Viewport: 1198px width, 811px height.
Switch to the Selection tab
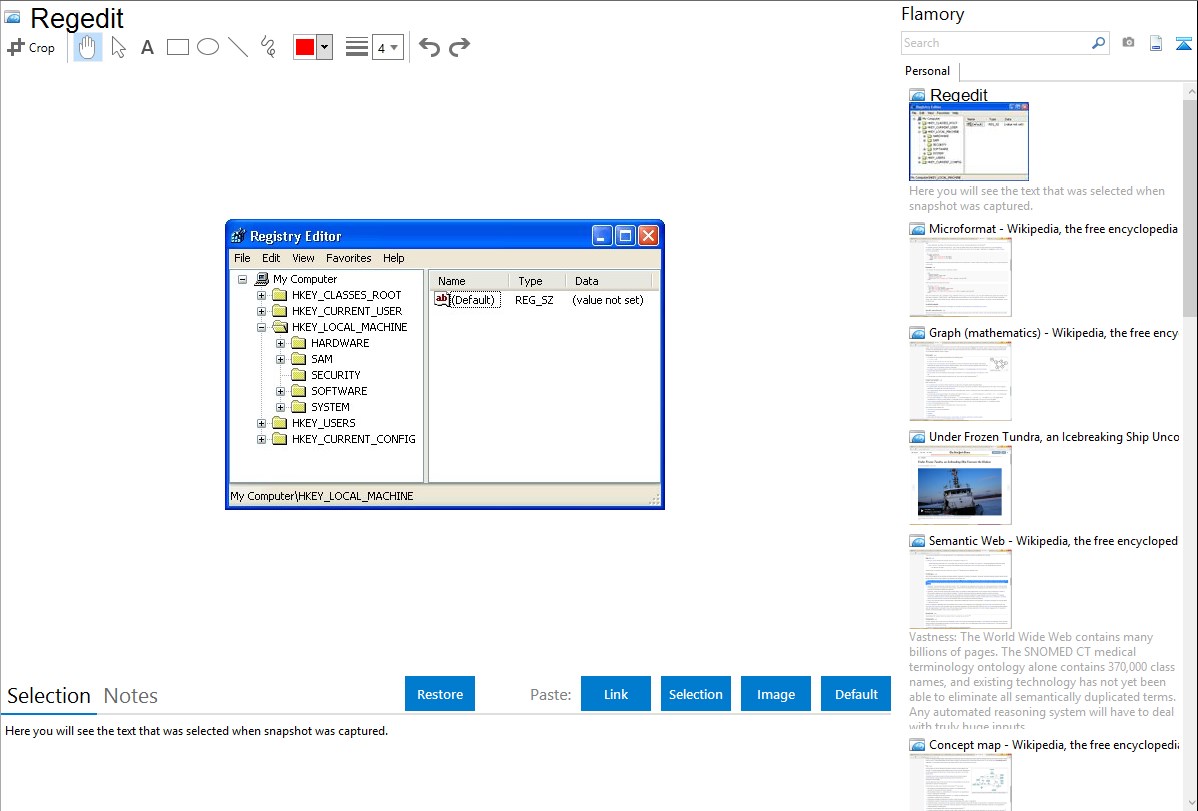tap(49, 696)
